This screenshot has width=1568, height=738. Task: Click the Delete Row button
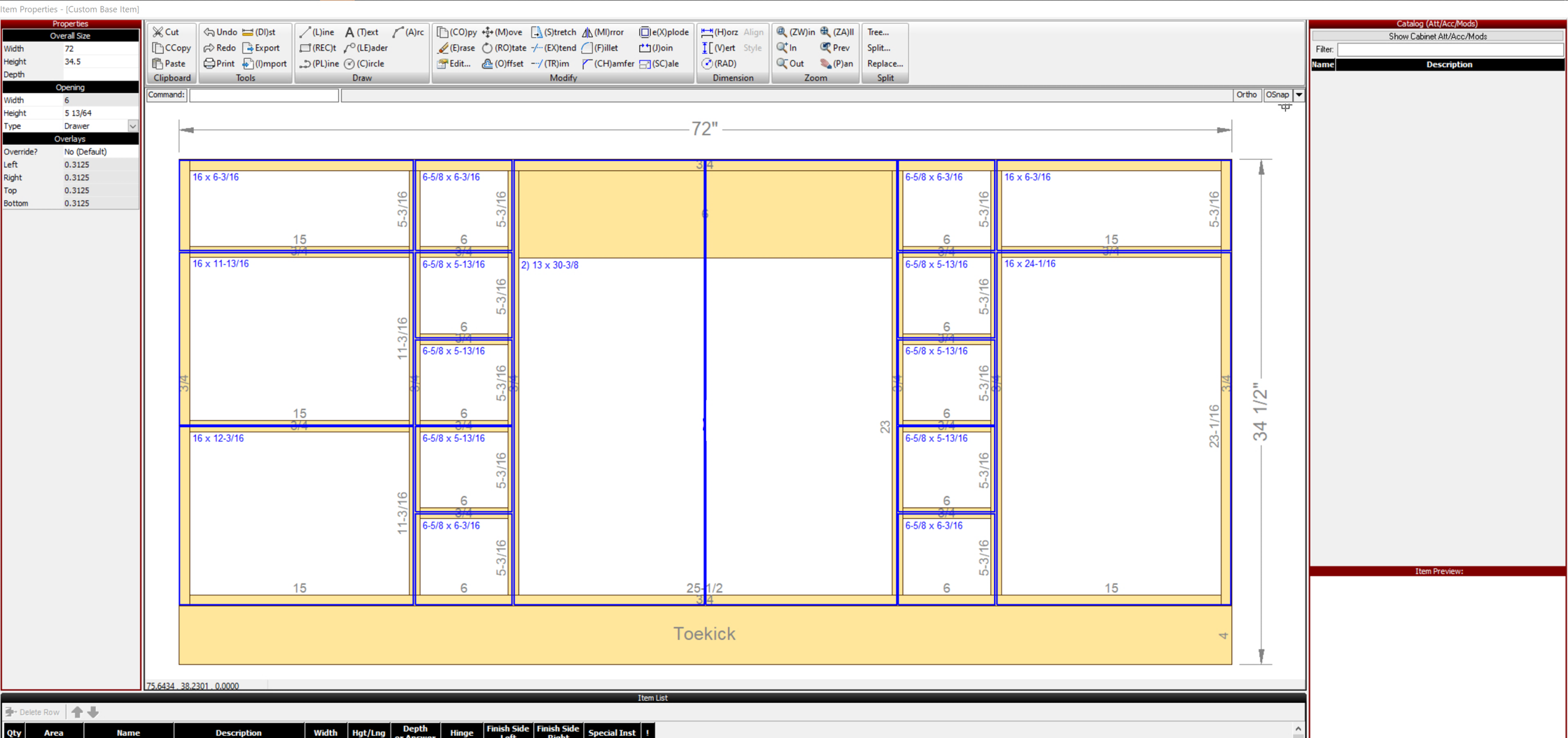click(33, 712)
